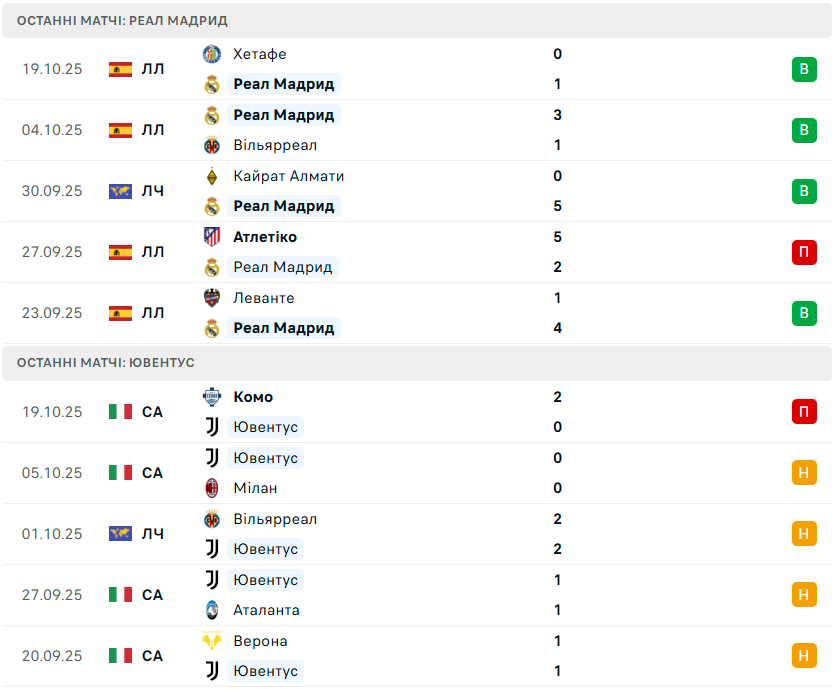Click the Italy flag in the 05.10.25 row
836x689 pixels.
pos(120,473)
